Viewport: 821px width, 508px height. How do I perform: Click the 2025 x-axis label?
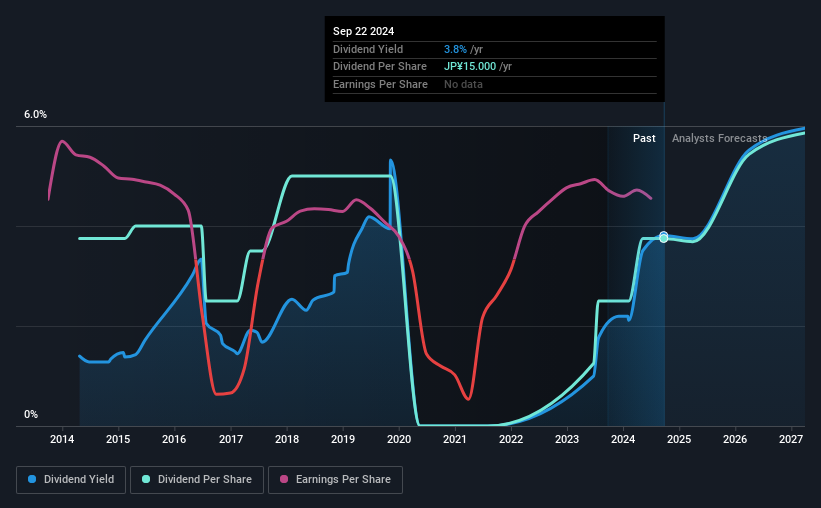coord(679,439)
